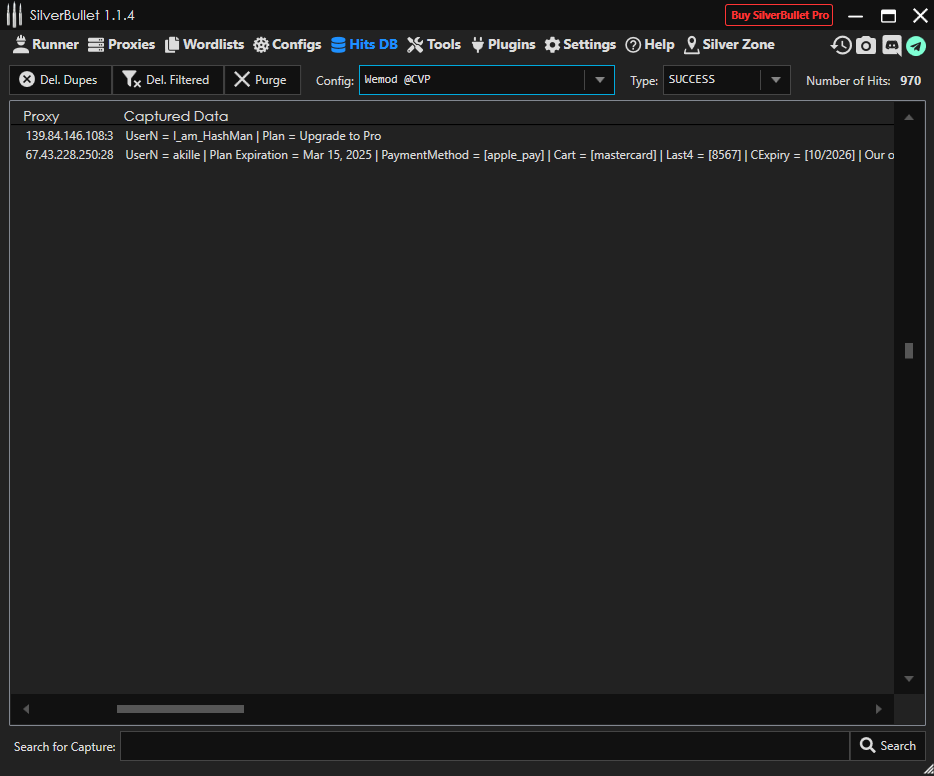Expand the Config dropdown arrow
Image resolution: width=934 pixels, height=776 pixels.
pos(599,80)
